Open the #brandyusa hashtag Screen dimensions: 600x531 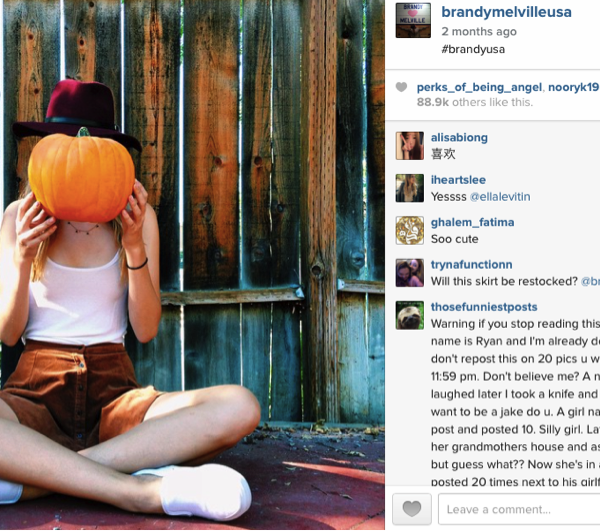[x=473, y=49]
